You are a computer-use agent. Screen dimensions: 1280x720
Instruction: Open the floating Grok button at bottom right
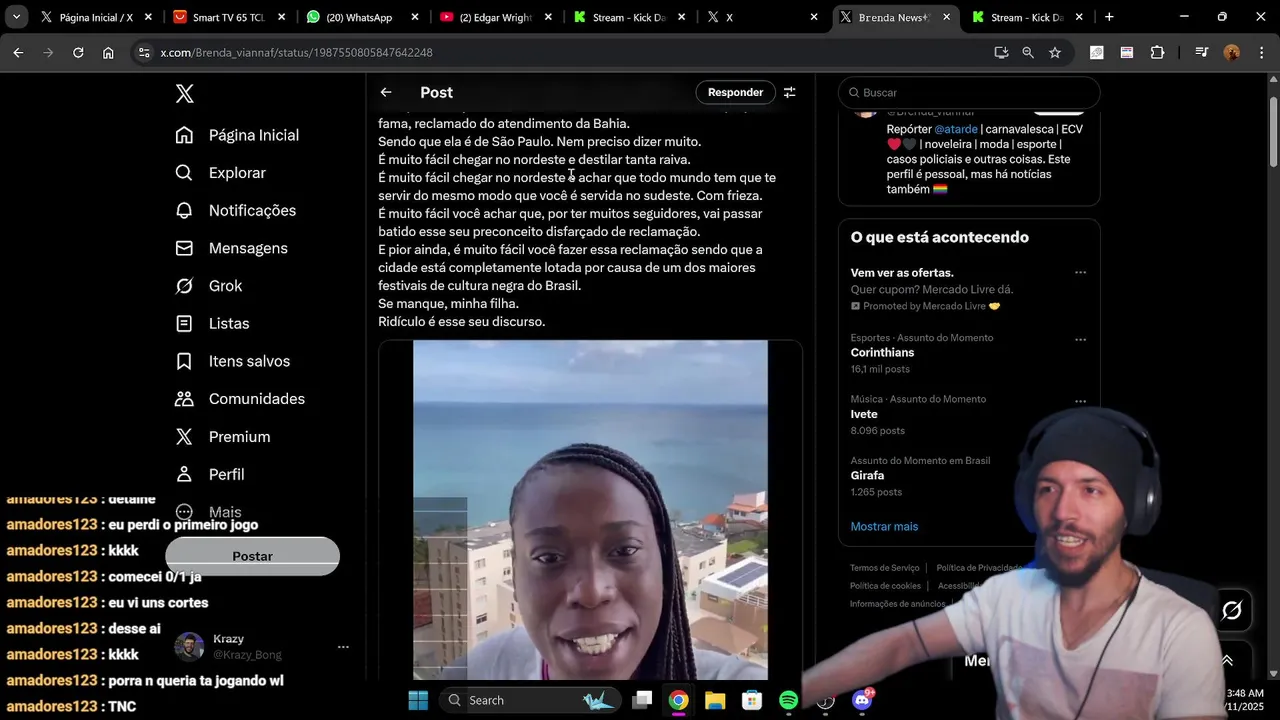[1232, 610]
